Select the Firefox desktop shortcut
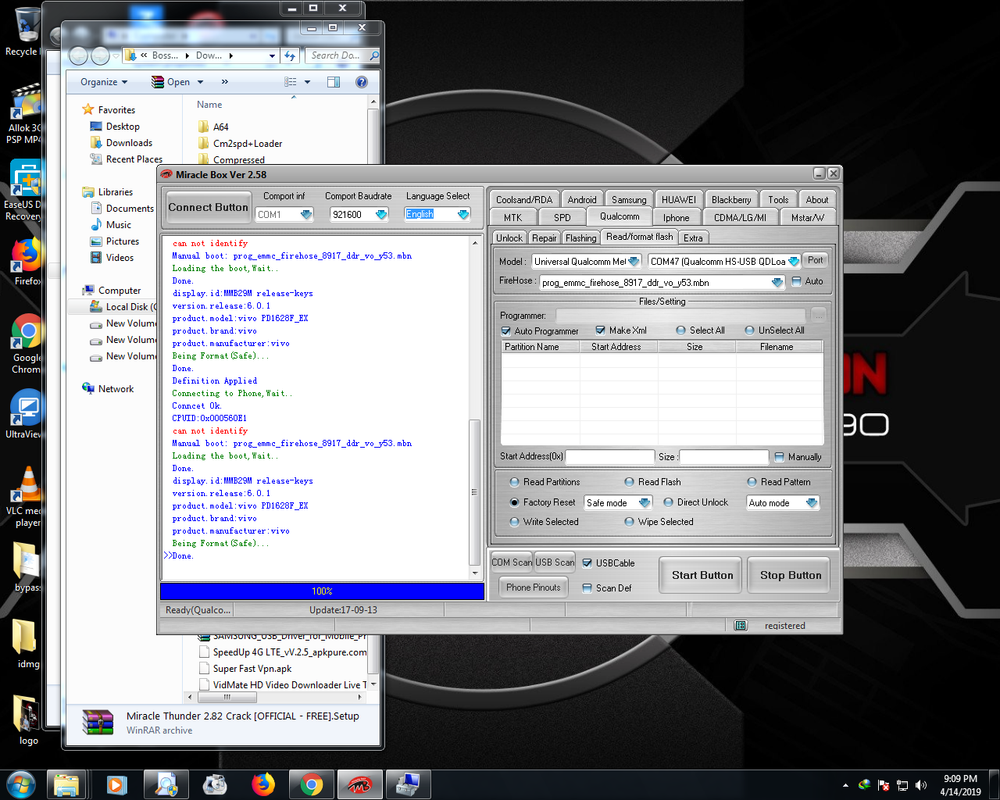 pyautogui.click(x=26, y=262)
